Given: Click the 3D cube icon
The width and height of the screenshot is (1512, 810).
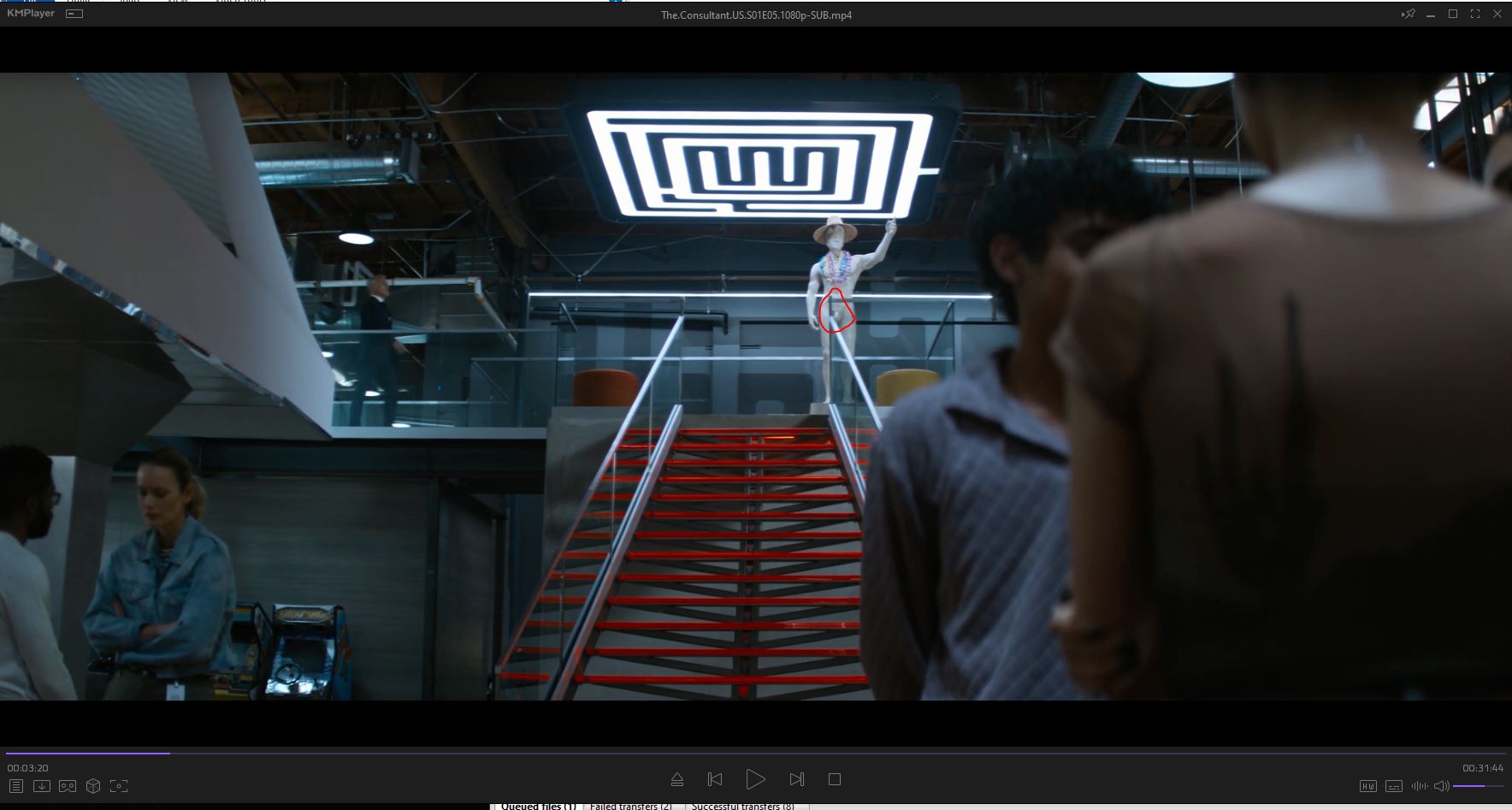Looking at the screenshot, I should tap(93, 786).
